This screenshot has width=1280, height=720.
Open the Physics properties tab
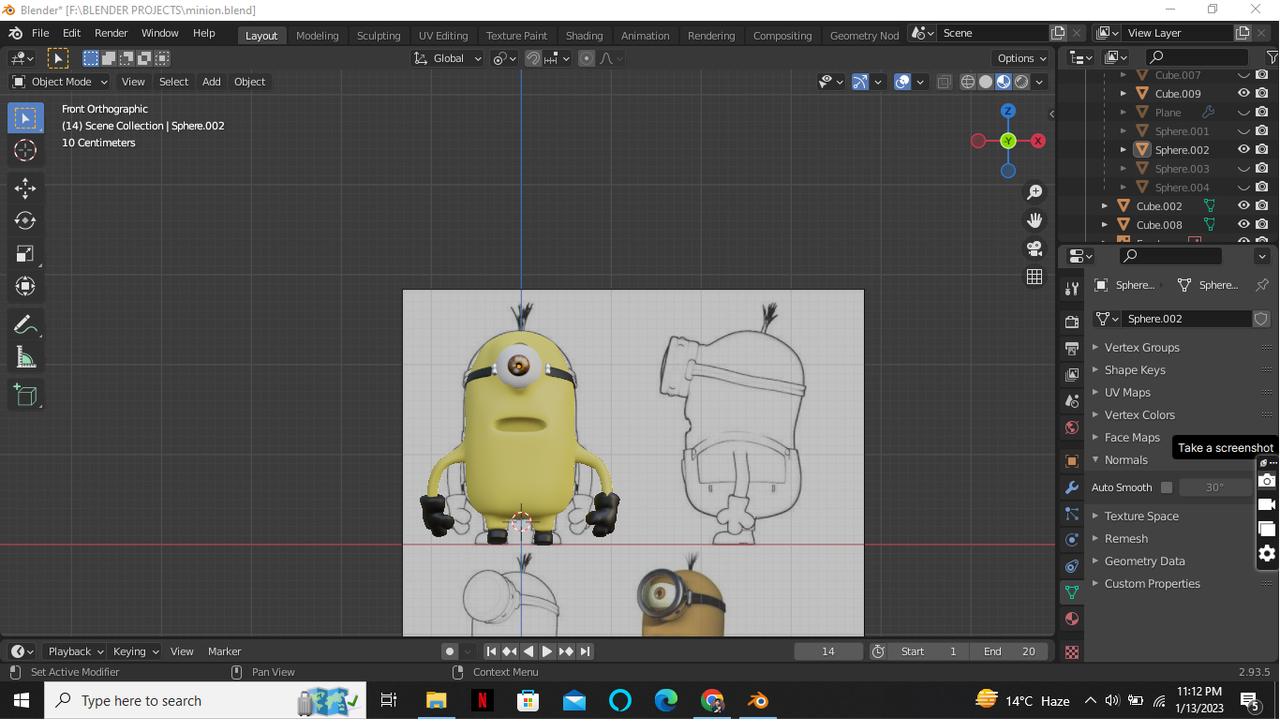tap(1072, 540)
